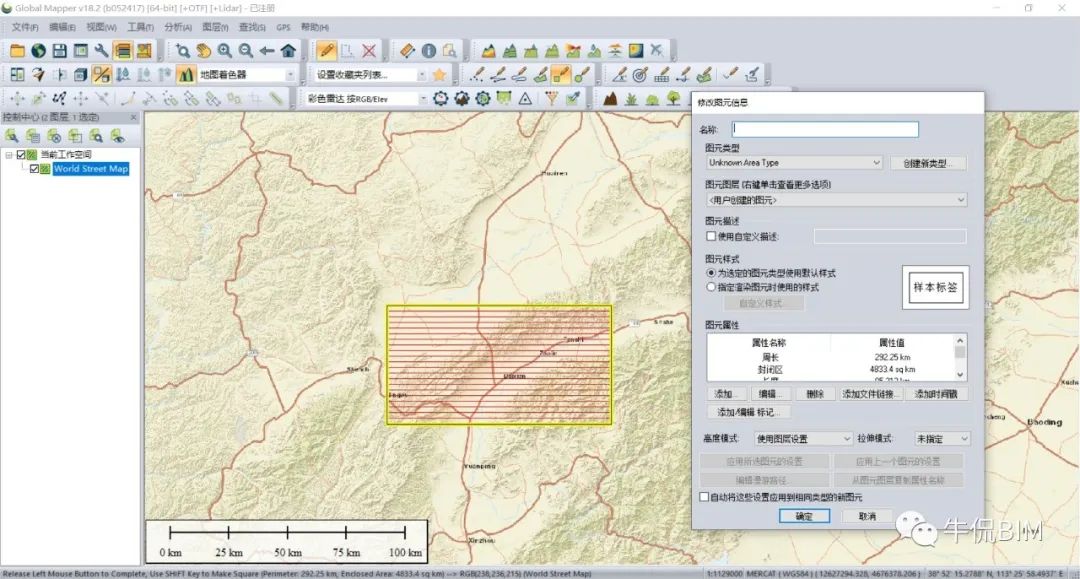Open the 拉伸模式 未指定 dropdown

(x=942, y=439)
